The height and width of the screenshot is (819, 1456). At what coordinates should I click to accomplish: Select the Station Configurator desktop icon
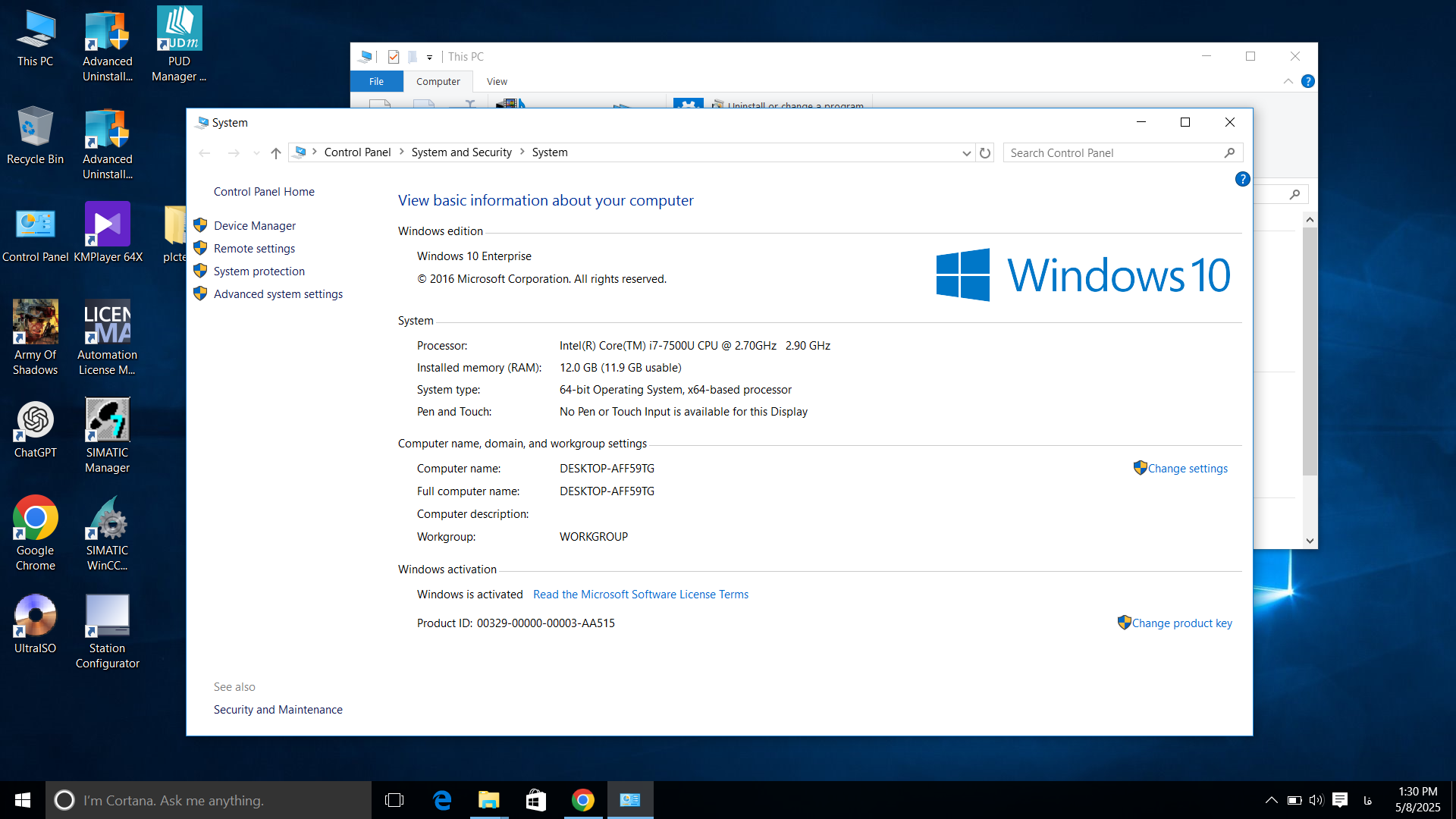[108, 632]
